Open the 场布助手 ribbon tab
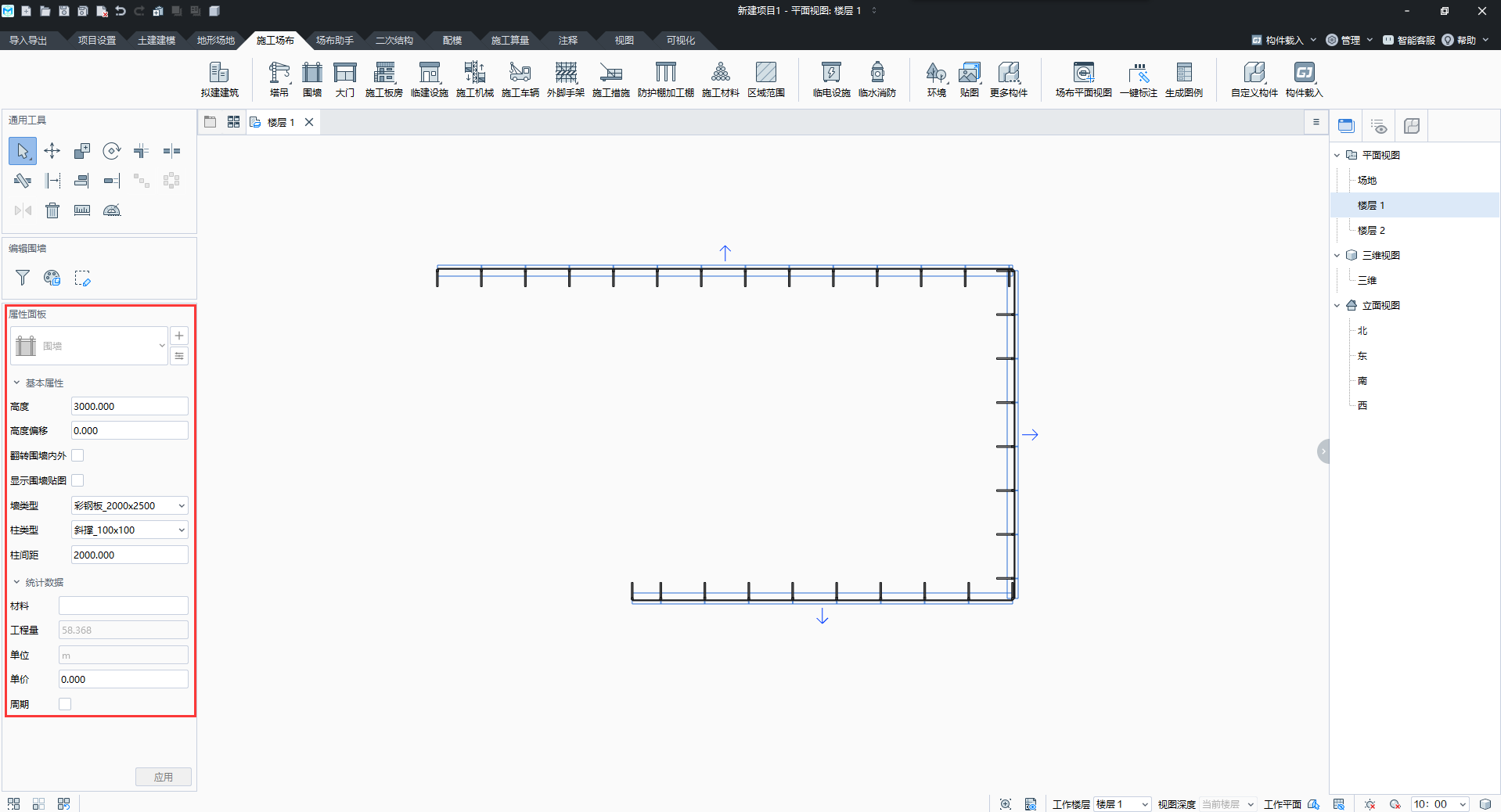 335,40
